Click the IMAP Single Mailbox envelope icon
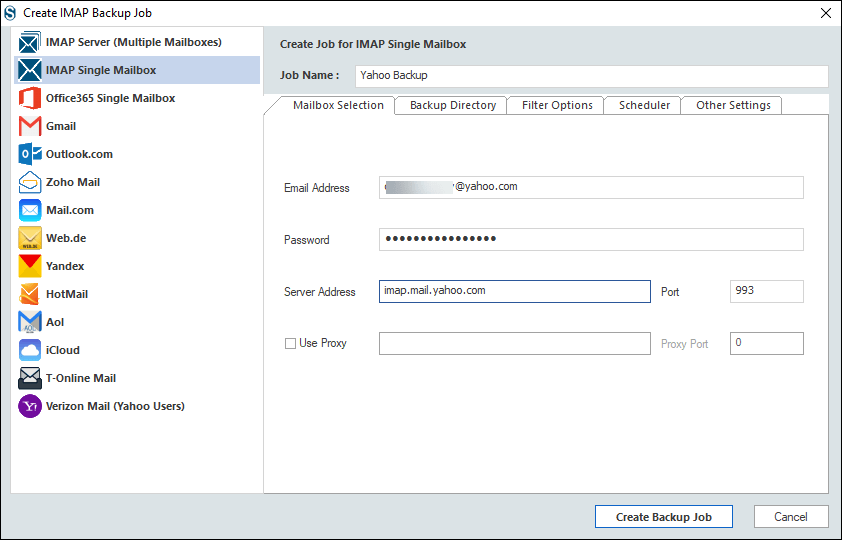Screen dimensions: 842x540 (x=30, y=70)
